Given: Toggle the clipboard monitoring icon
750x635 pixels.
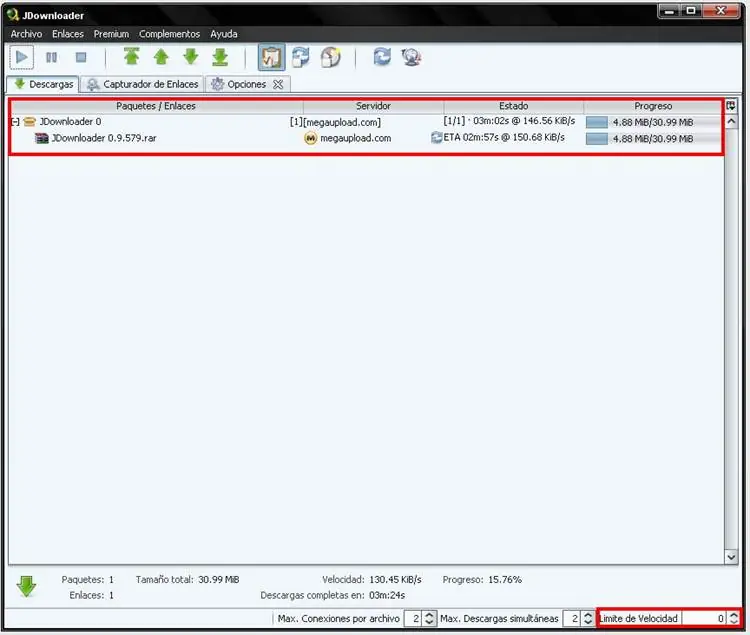Looking at the screenshot, I should coord(271,57).
